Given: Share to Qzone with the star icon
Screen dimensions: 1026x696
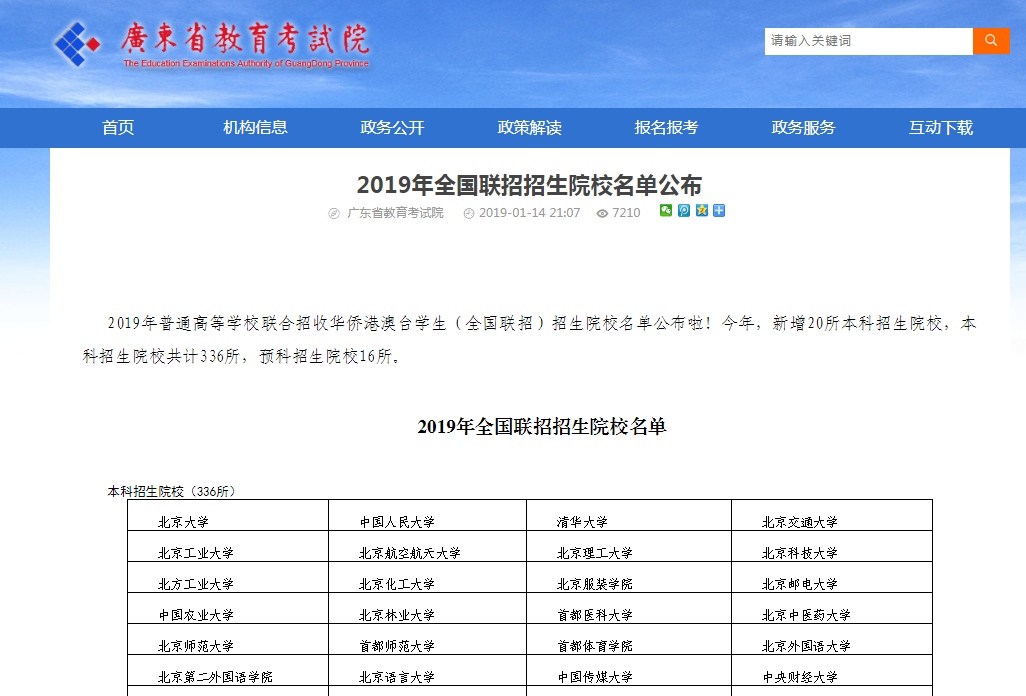Looking at the screenshot, I should (x=701, y=211).
